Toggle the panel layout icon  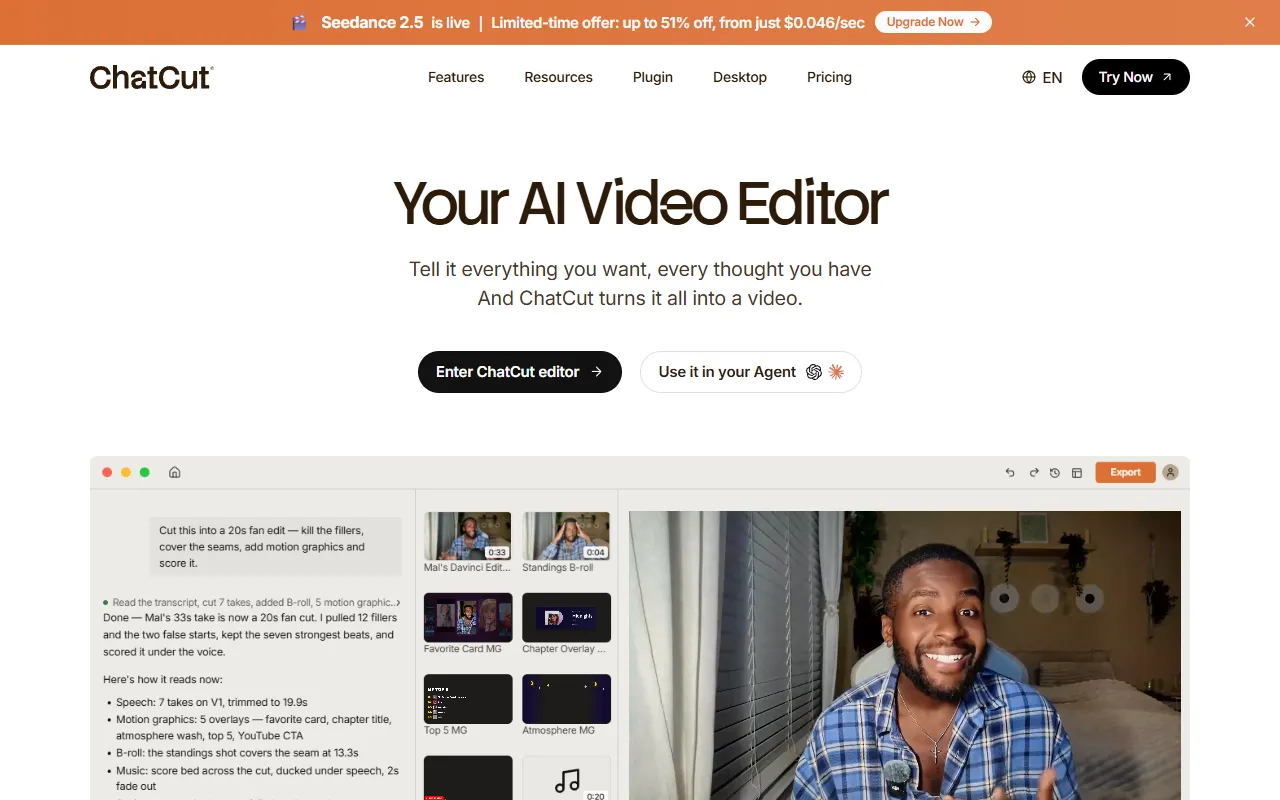(x=1077, y=473)
